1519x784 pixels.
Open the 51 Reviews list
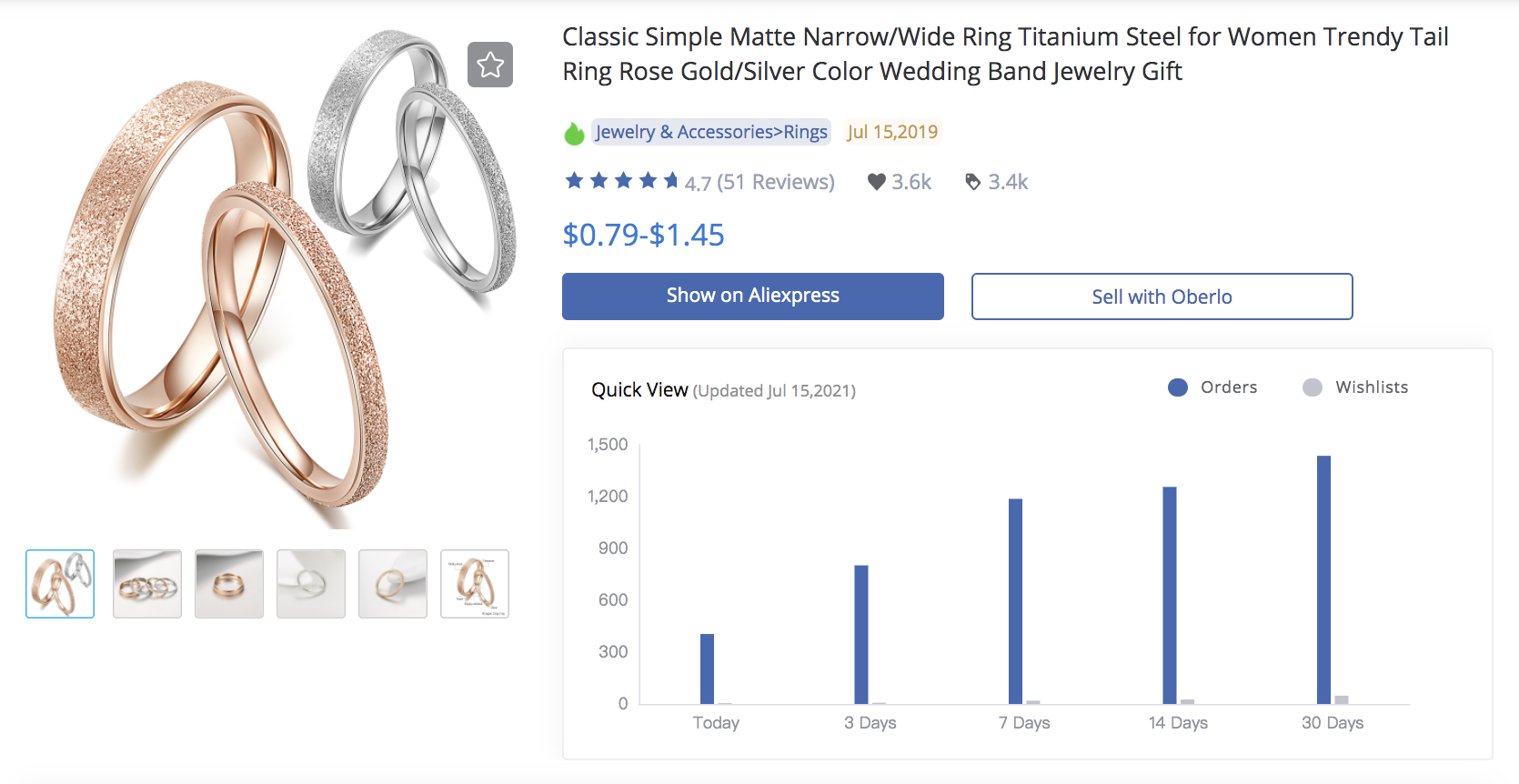pyautogui.click(x=776, y=181)
